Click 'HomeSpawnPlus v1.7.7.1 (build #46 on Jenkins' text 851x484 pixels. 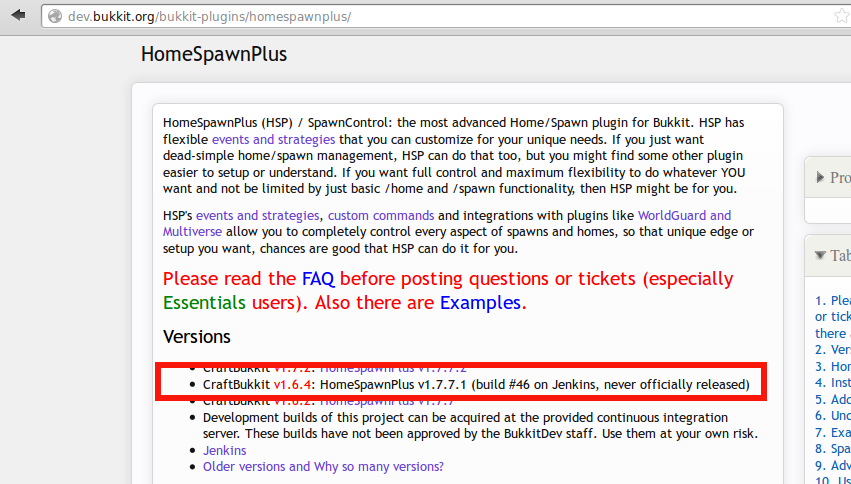(x=459, y=385)
